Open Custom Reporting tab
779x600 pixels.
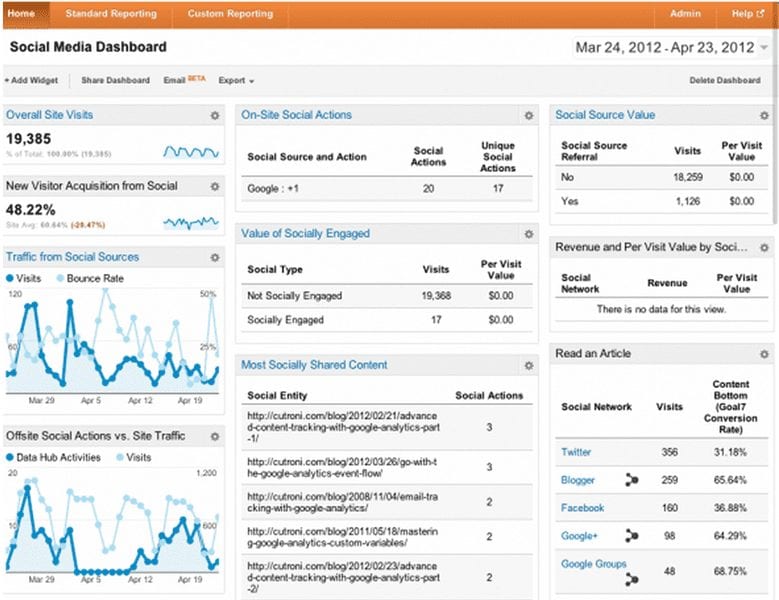pos(230,14)
